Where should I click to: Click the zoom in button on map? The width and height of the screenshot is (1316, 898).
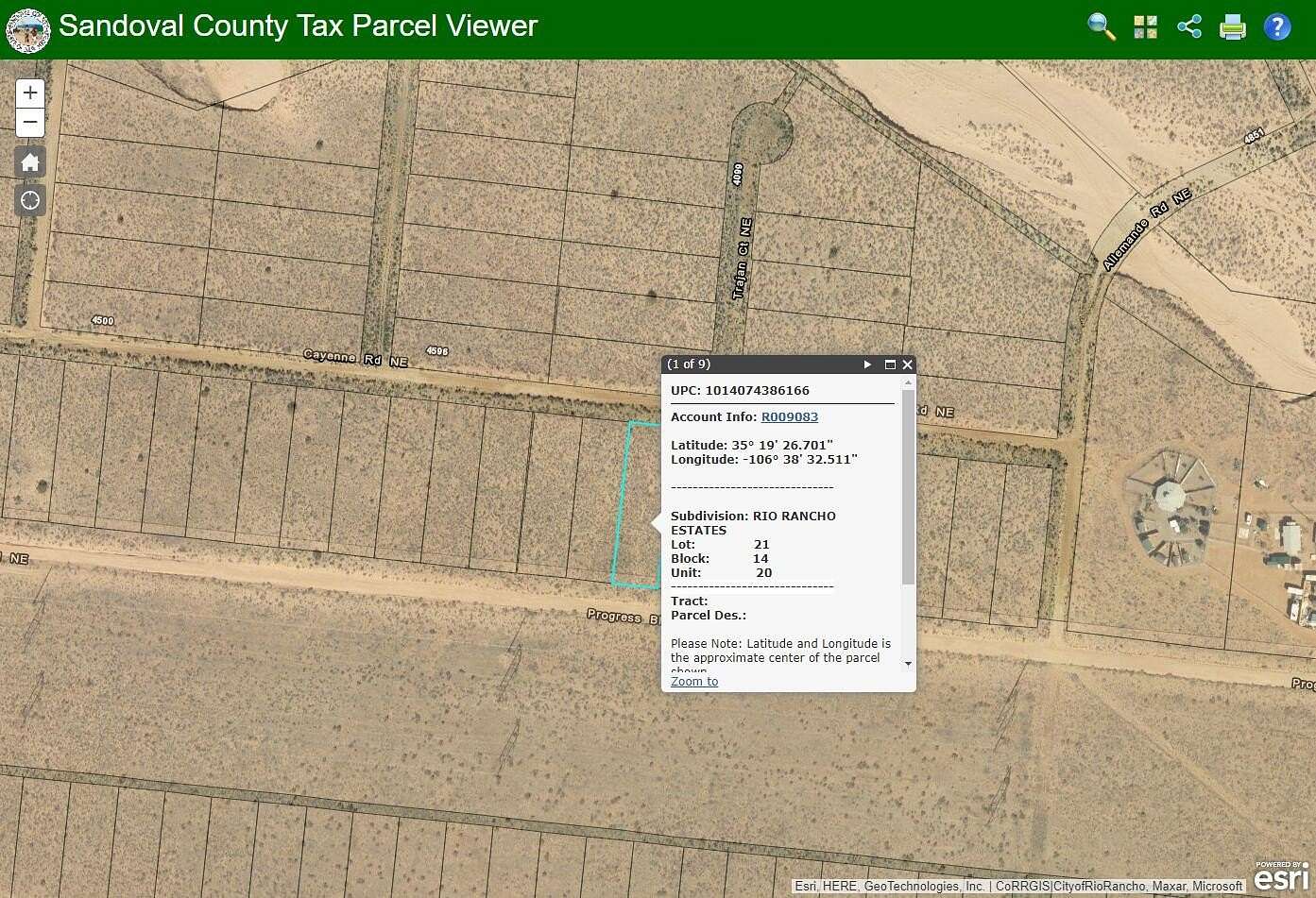coord(29,92)
